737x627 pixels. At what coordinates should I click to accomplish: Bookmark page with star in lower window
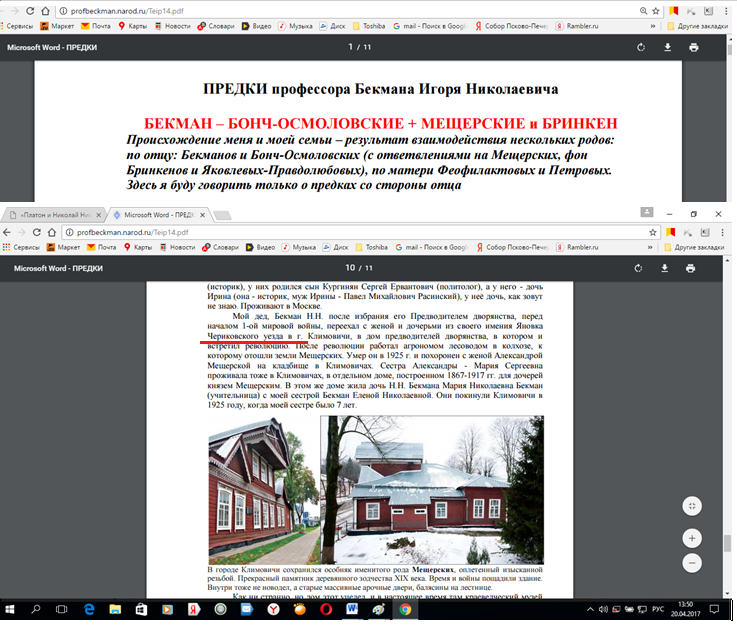click(652, 232)
